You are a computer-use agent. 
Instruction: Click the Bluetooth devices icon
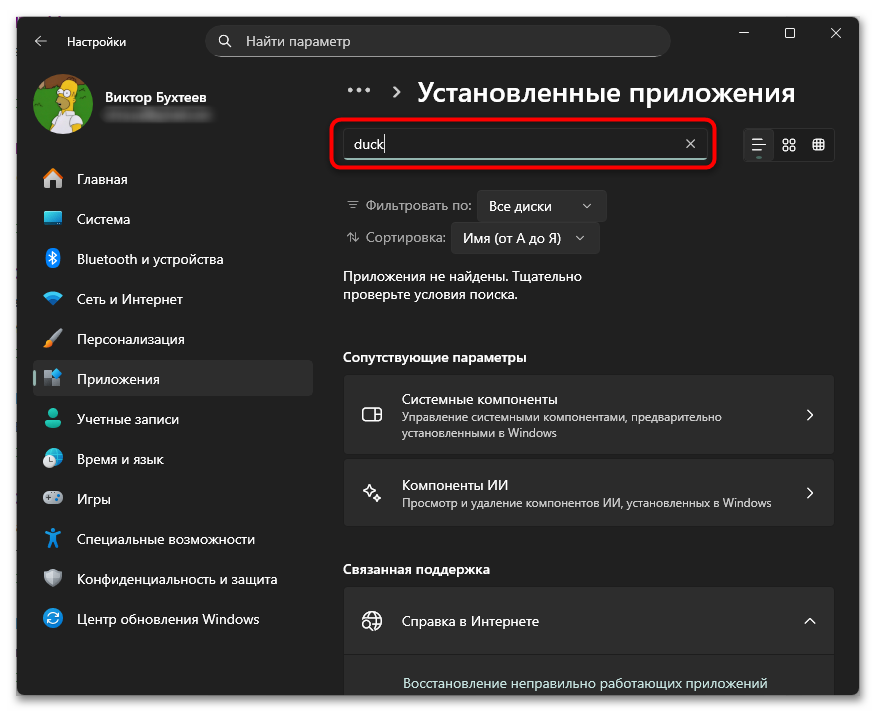point(52,259)
